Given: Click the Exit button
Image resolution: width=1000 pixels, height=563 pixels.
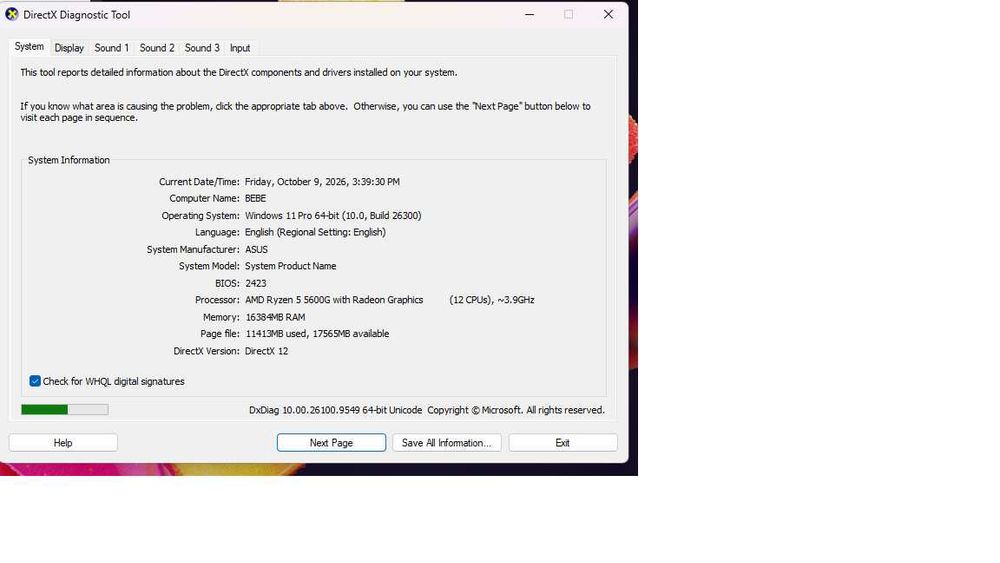Looking at the screenshot, I should pos(562,442).
